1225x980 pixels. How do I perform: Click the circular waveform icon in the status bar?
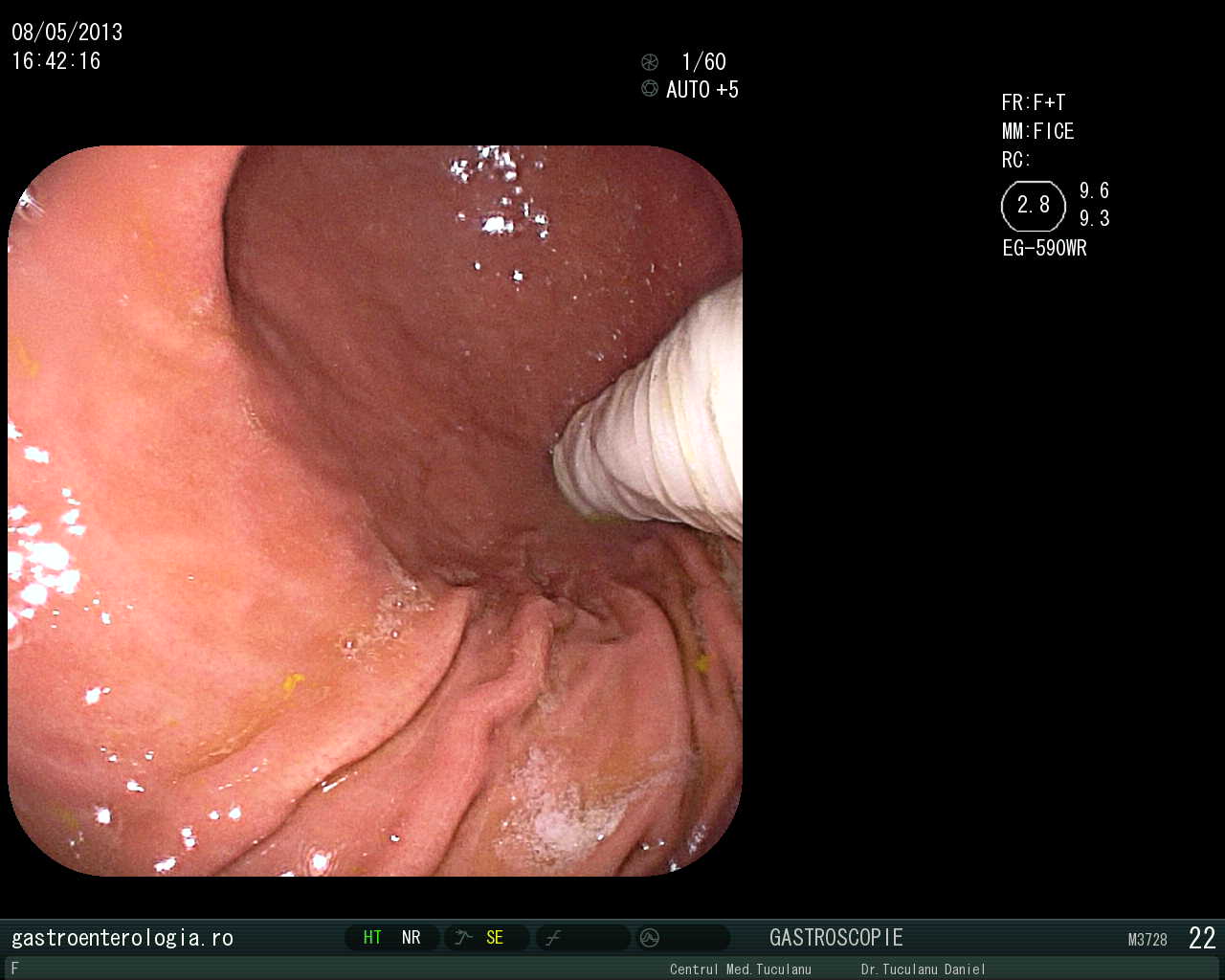[x=650, y=938]
